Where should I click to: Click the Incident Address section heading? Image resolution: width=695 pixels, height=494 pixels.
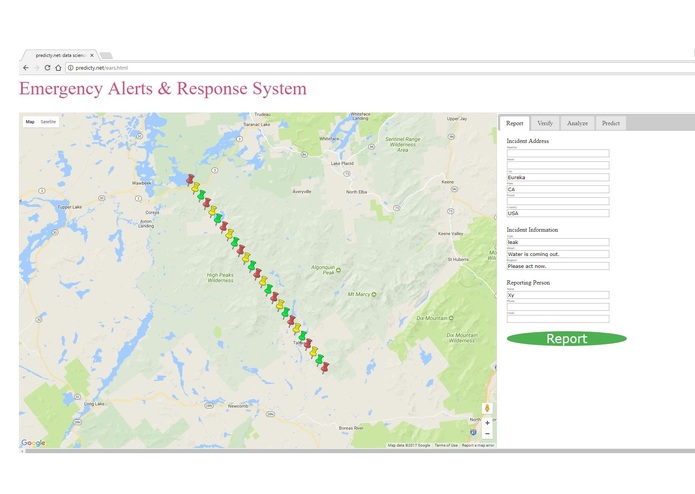(x=527, y=141)
